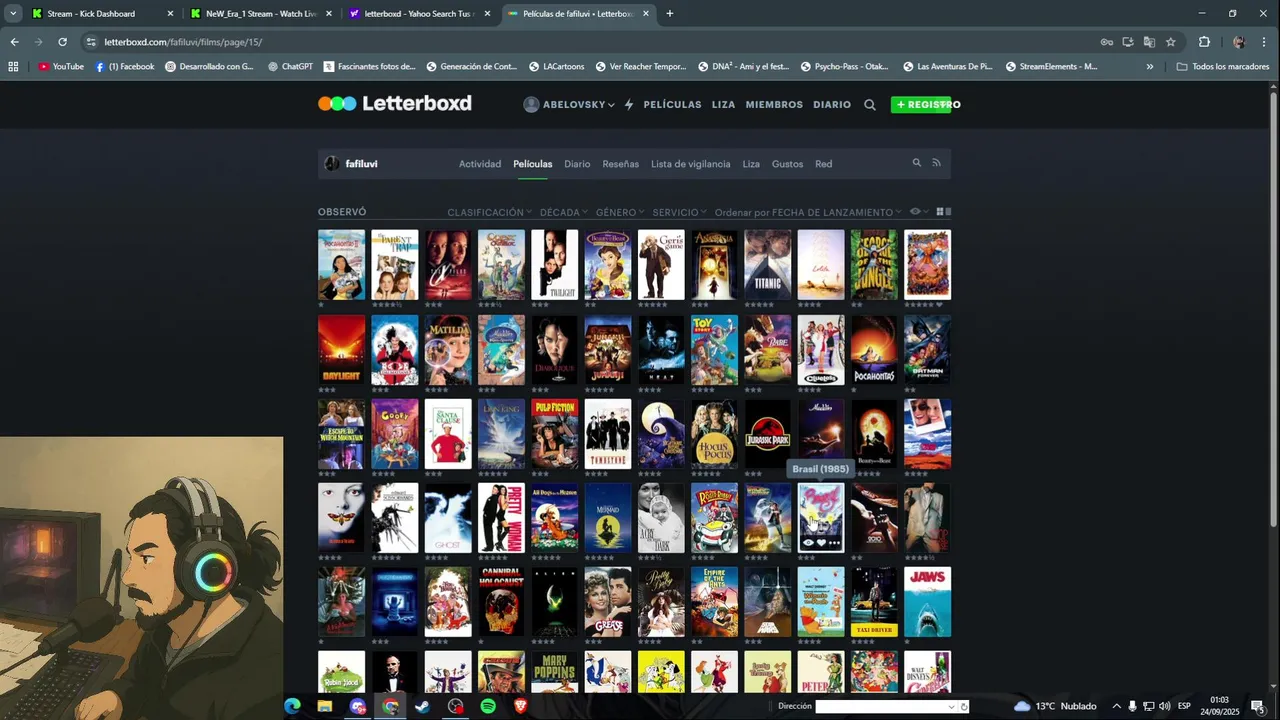
Task: Open DIARIO in main navigation
Action: pos(832,104)
